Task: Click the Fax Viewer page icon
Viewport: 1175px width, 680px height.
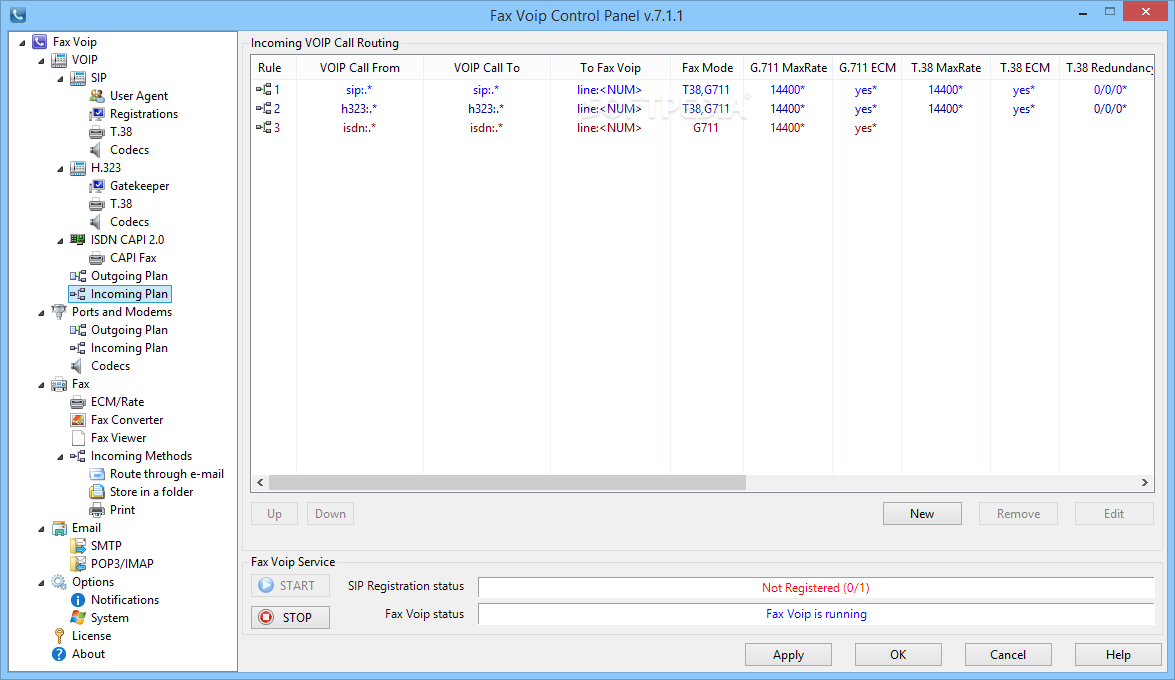Action: (x=77, y=438)
